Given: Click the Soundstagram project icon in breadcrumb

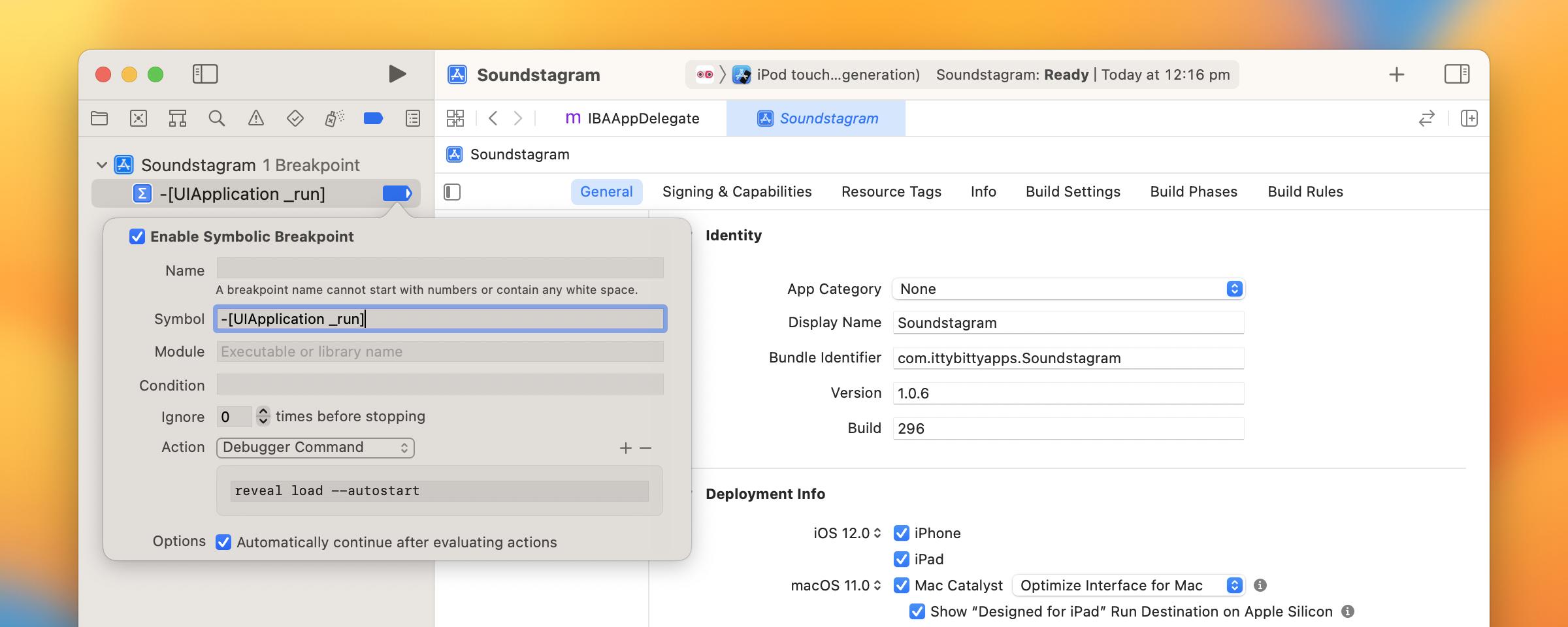Looking at the screenshot, I should click(x=455, y=155).
